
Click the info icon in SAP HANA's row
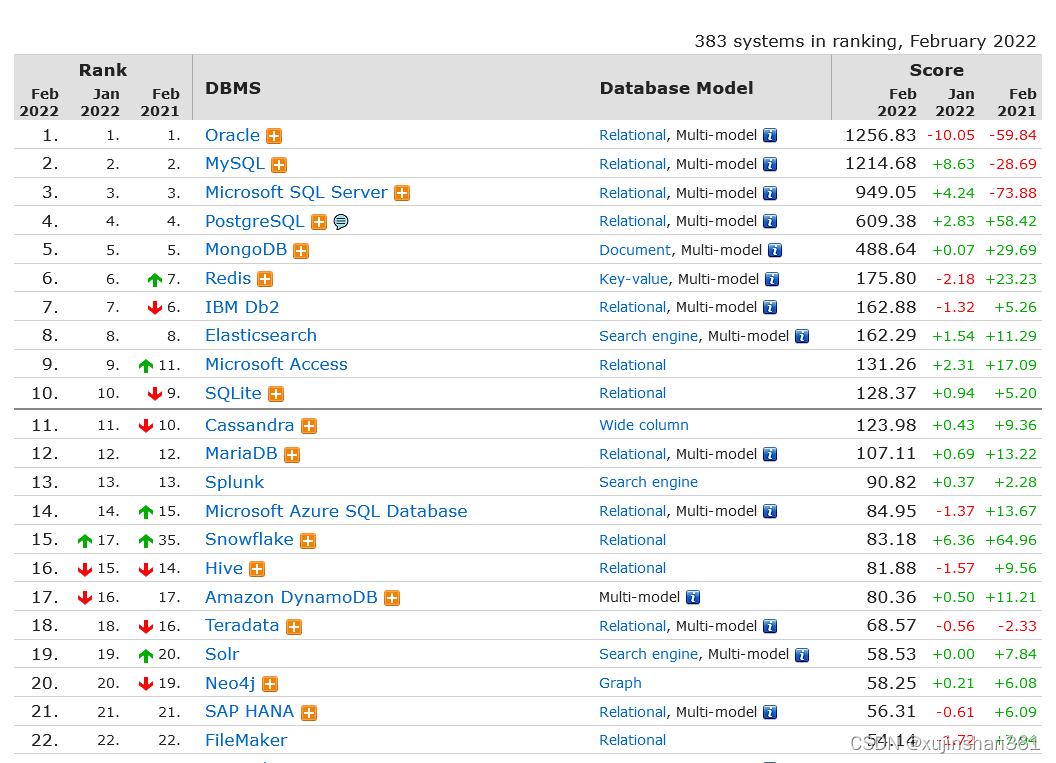[x=770, y=712]
